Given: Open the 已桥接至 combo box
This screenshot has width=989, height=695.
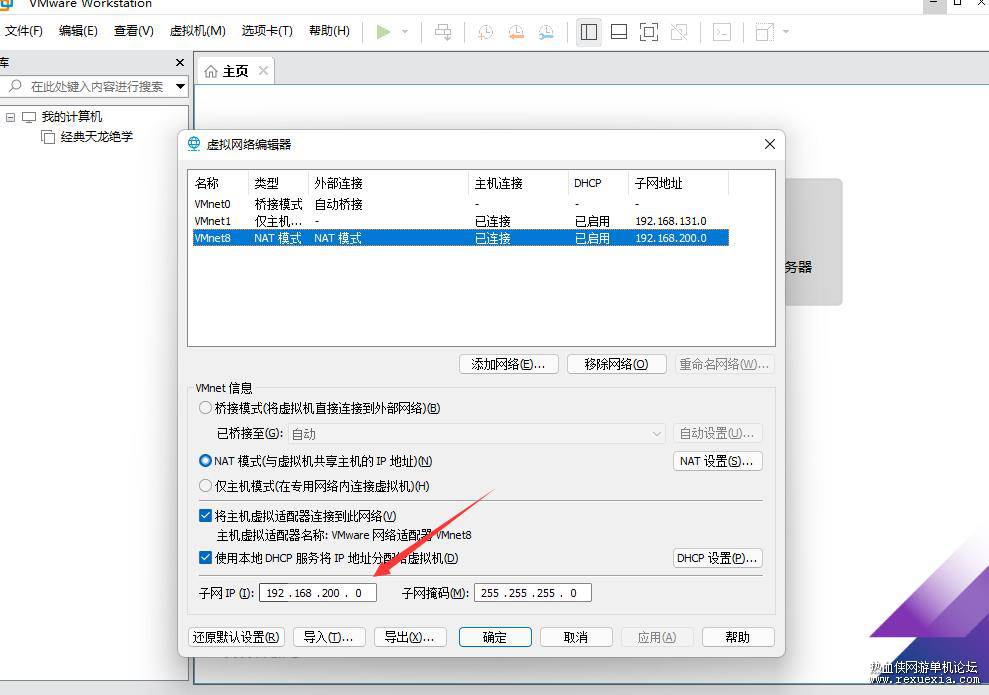Looking at the screenshot, I should click(476, 434).
